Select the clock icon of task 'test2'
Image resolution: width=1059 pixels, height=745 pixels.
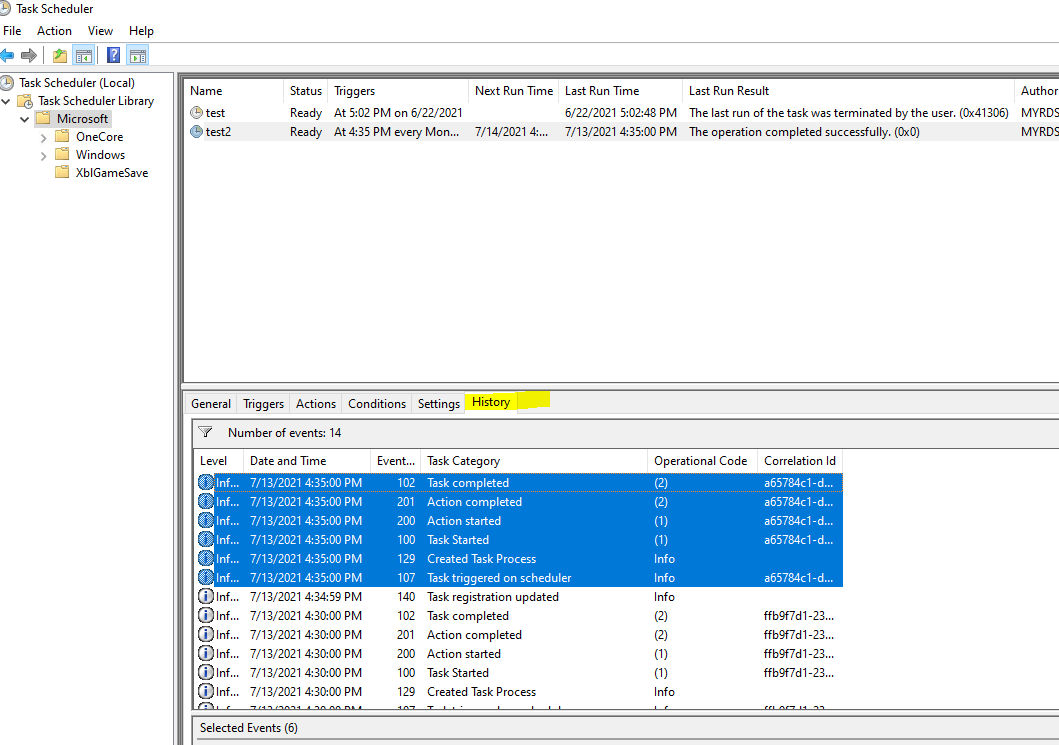pyautogui.click(x=196, y=132)
